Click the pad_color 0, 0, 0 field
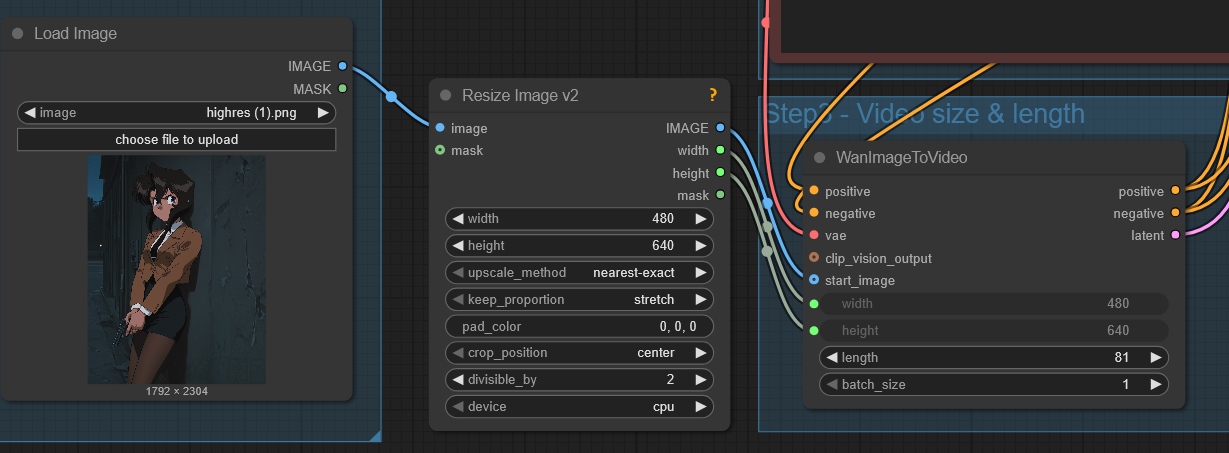 (x=578, y=326)
